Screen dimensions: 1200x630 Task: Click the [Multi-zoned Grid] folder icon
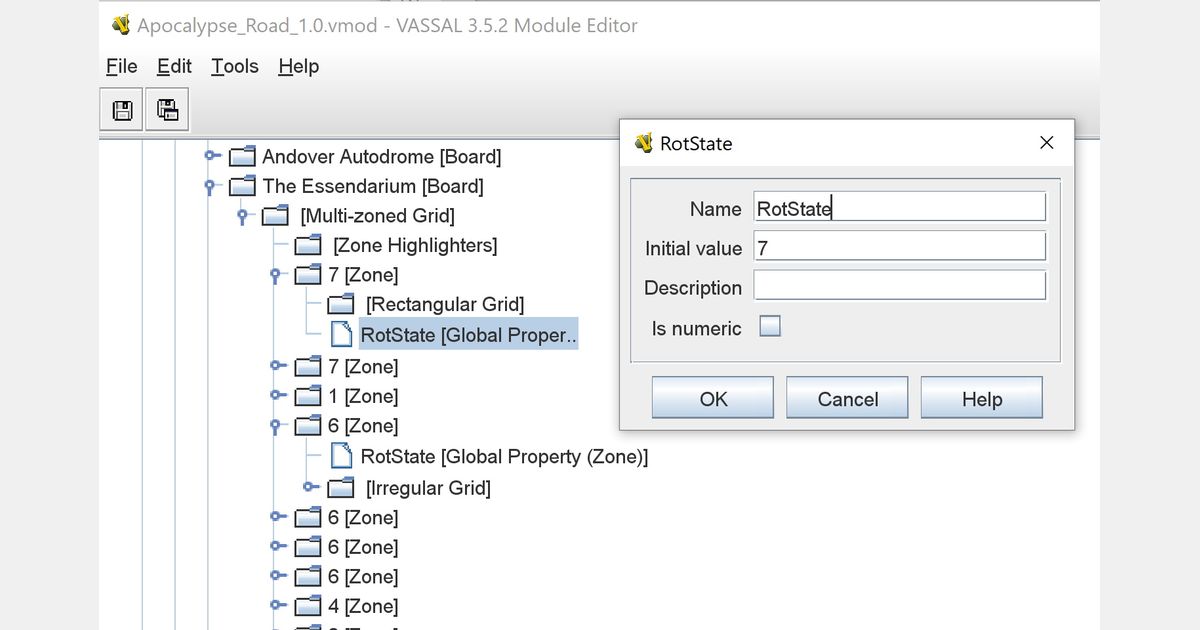273,215
